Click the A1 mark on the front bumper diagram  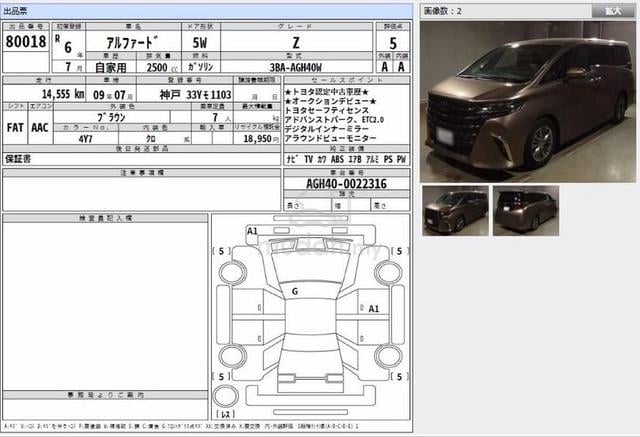(252, 231)
